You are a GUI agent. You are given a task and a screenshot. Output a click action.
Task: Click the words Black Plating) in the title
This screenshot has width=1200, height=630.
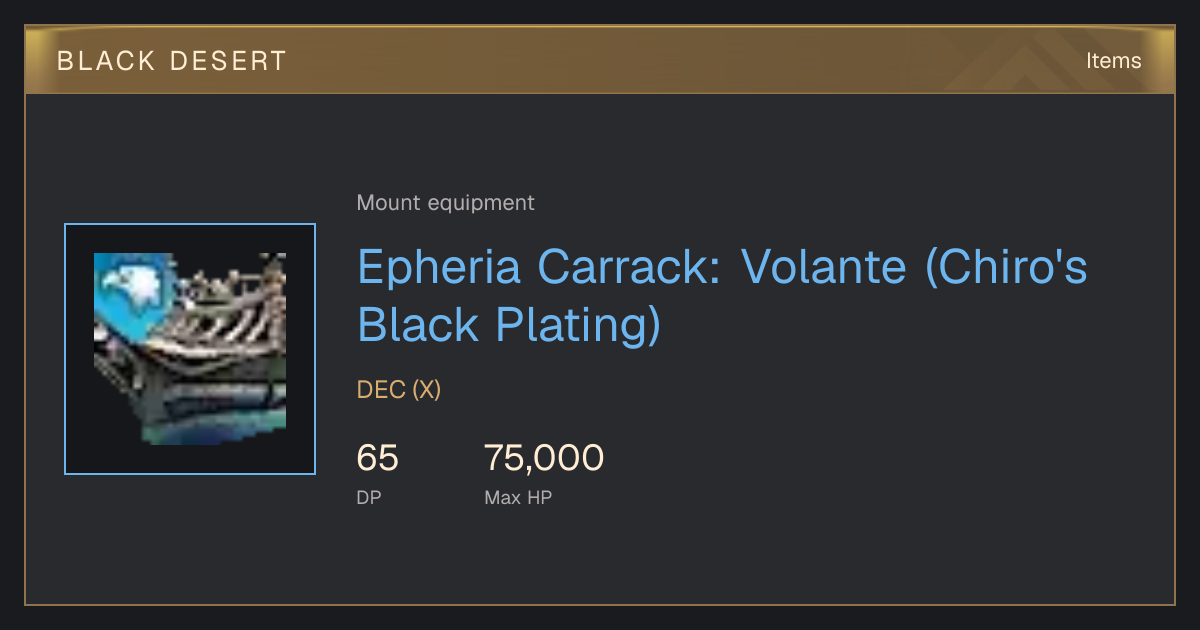point(509,326)
